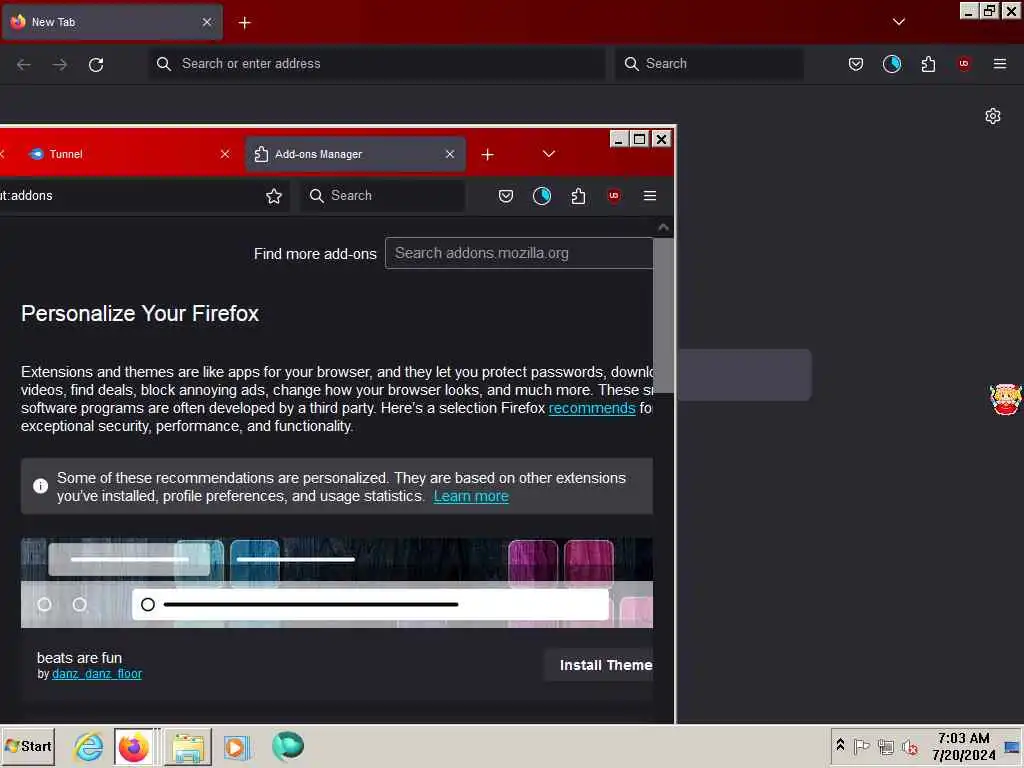Close the New Tab tab
The height and width of the screenshot is (768, 1024).
pyautogui.click(x=206, y=22)
